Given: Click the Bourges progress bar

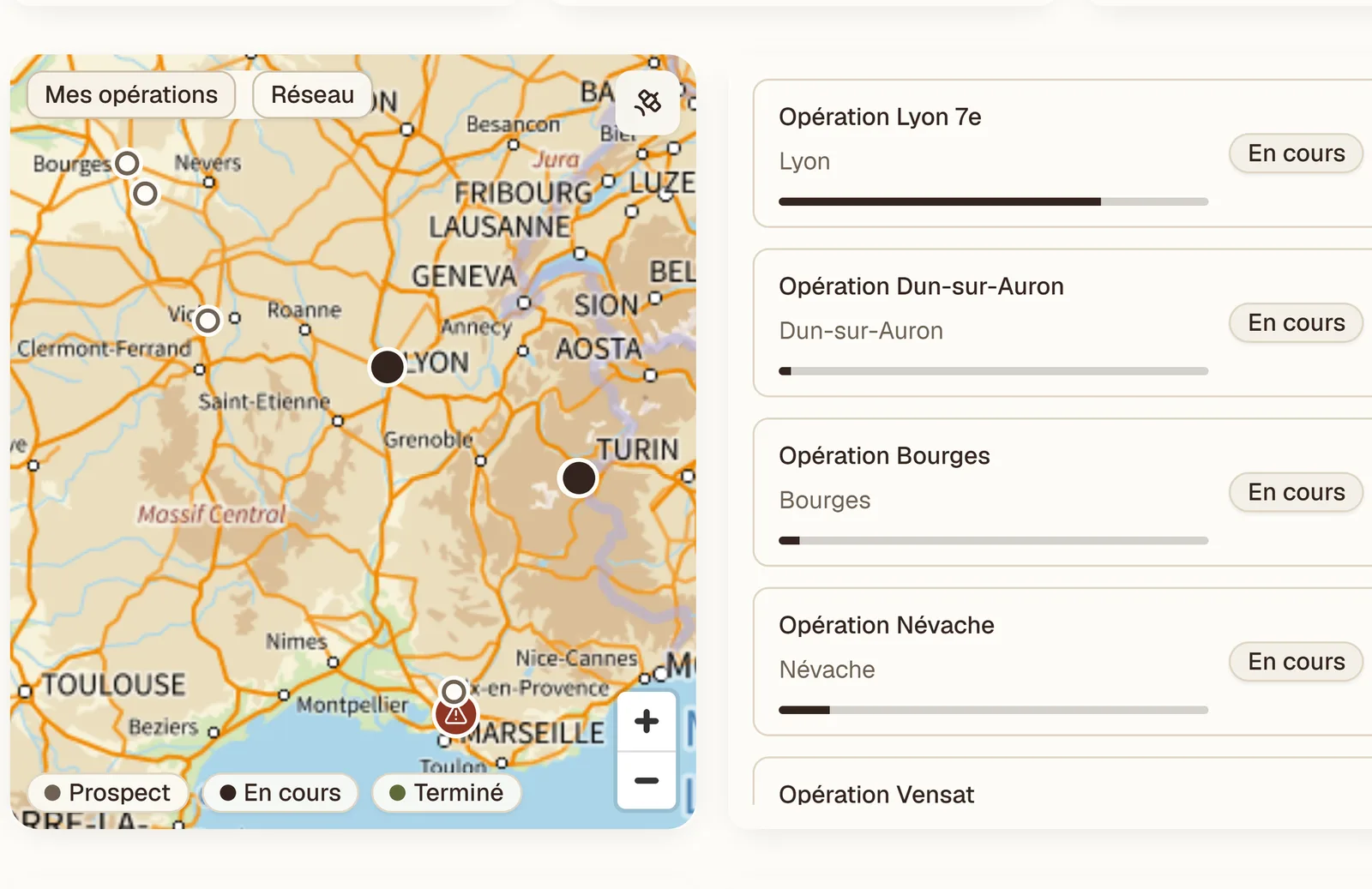Looking at the screenshot, I should click(x=993, y=541).
